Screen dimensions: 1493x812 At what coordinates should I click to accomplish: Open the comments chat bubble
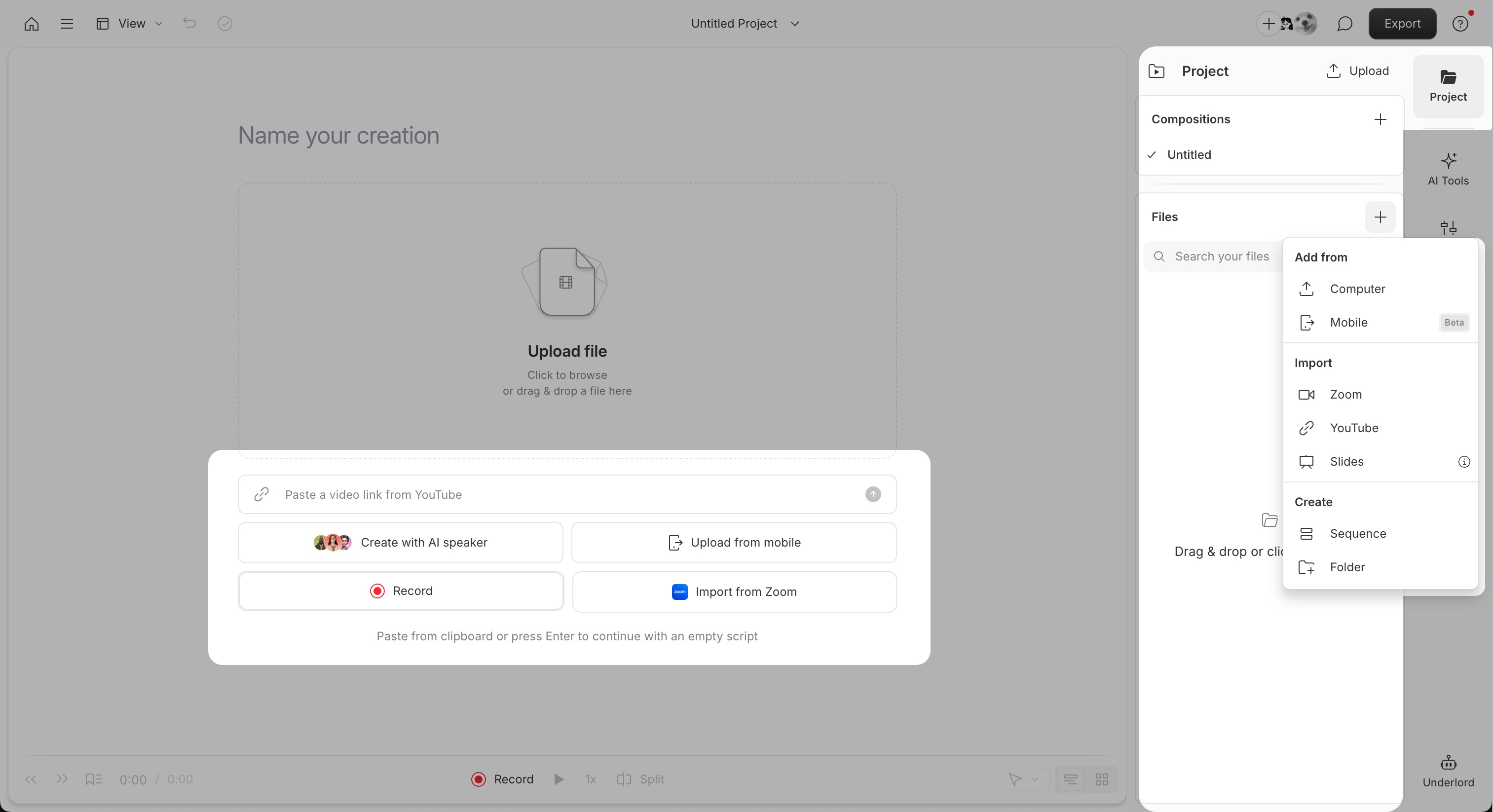pyautogui.click(x=1344, y=23)
